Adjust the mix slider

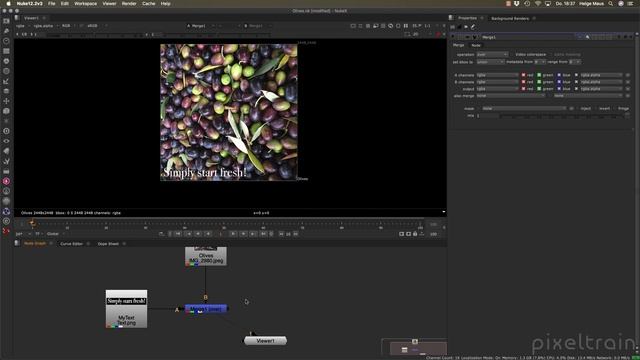561,116
